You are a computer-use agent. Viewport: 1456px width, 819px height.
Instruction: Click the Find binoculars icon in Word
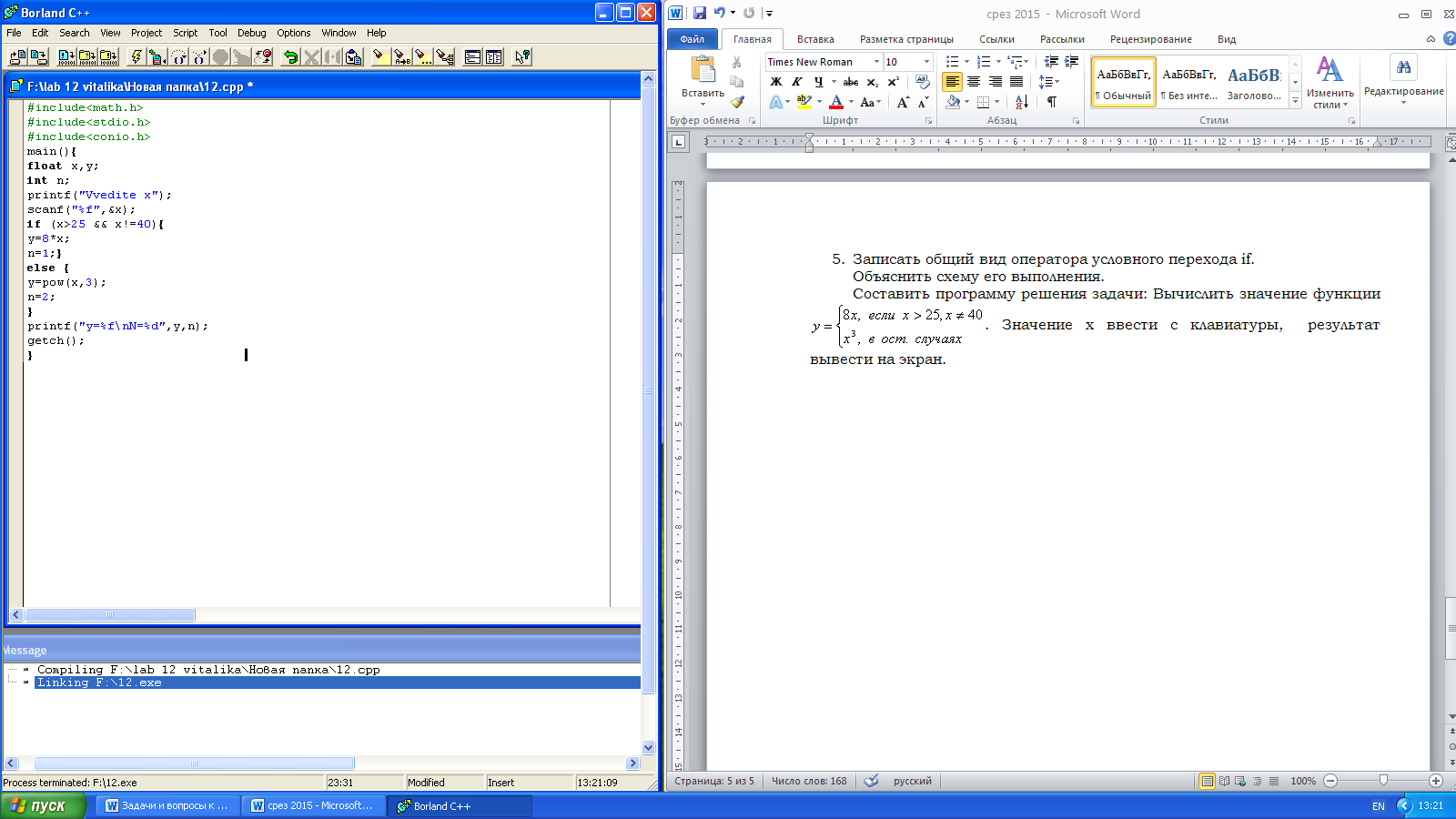(1403, 67)
